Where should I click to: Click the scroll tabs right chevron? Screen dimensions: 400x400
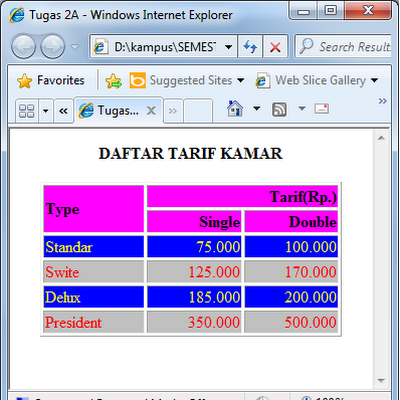[173, 111]
